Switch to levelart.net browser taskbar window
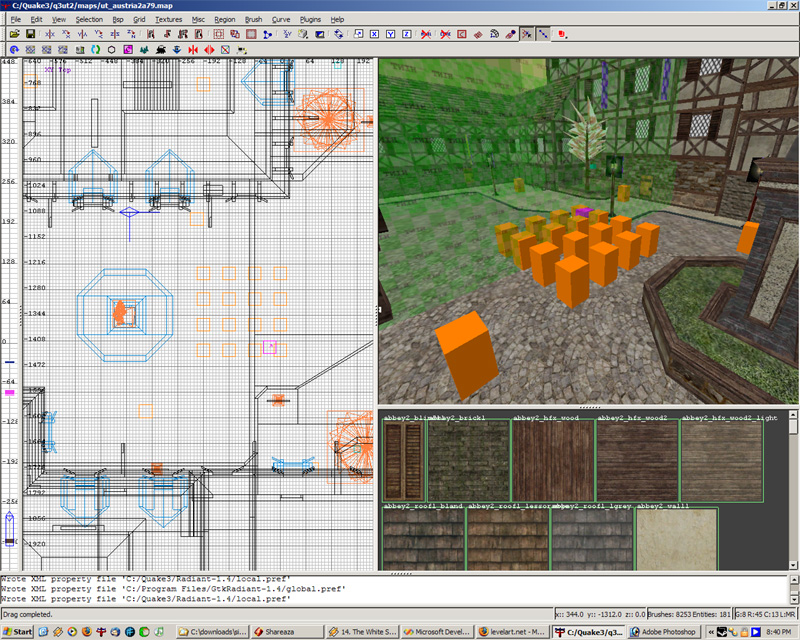This screenshot has height=640, width=800. [513, 632]
